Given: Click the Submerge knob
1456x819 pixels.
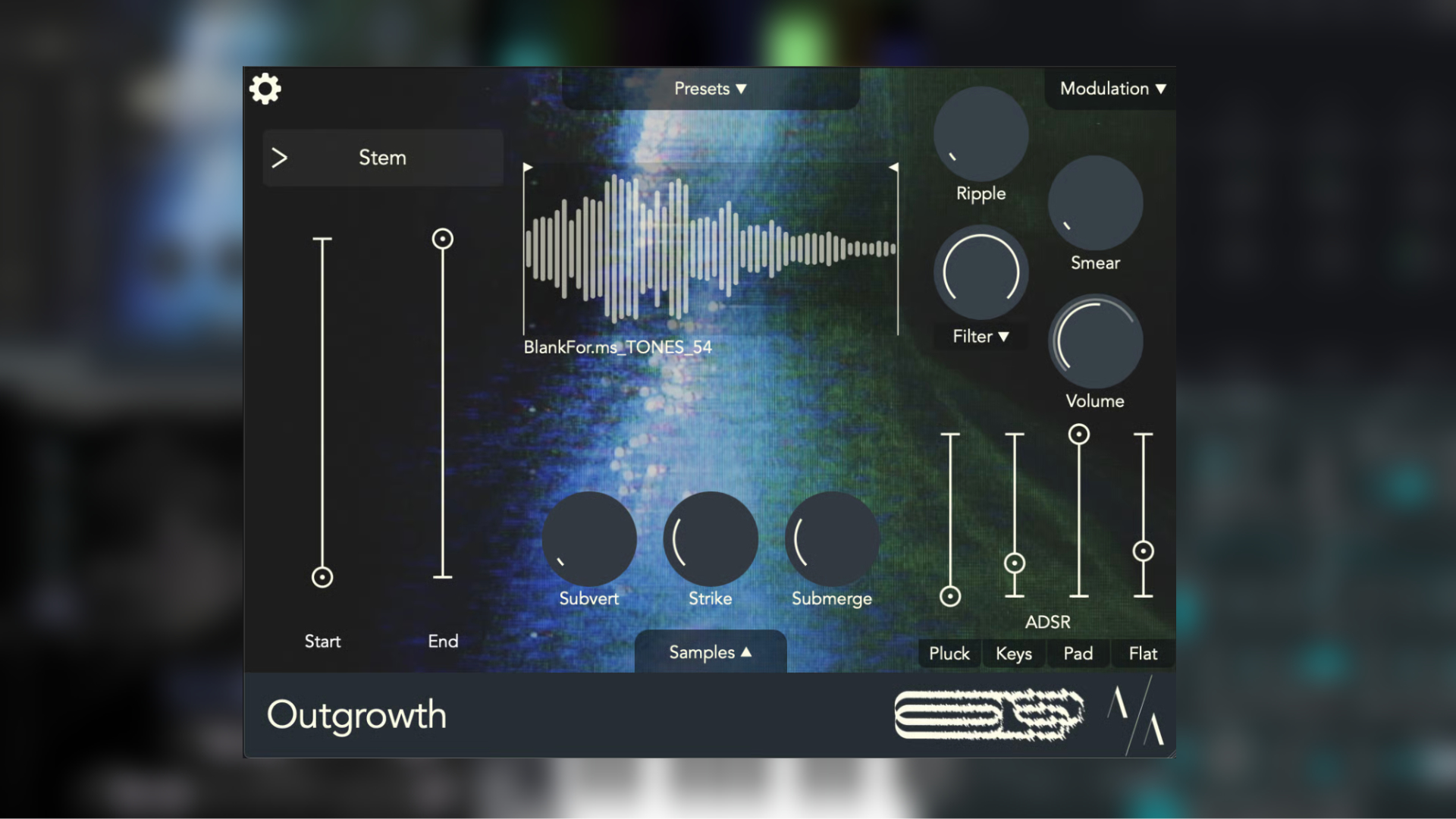Looking at the screenshot, I should point(832,539).
